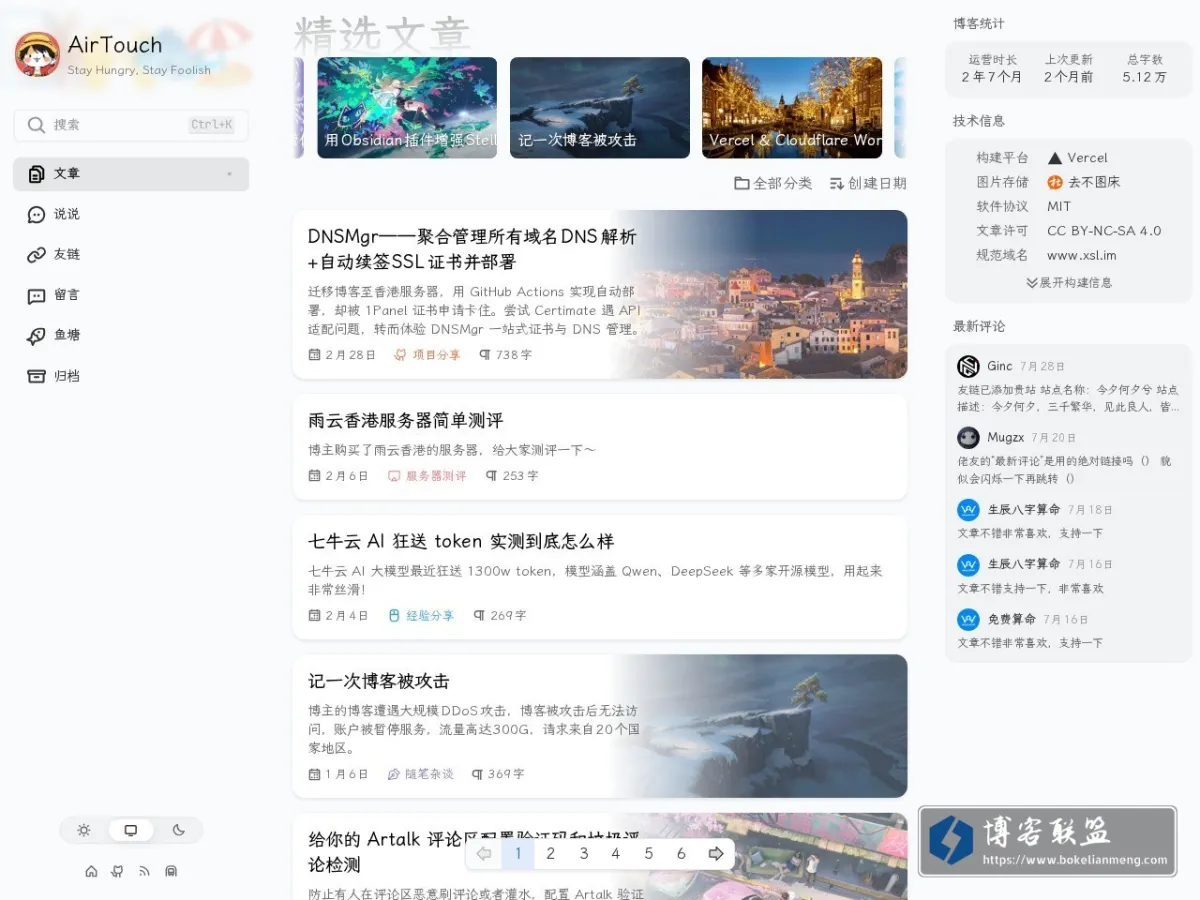Screen dimensions: 1200x900
Task: Open the CC BY-NC-SA 4.0 license link
Action: coord(1104,231)
